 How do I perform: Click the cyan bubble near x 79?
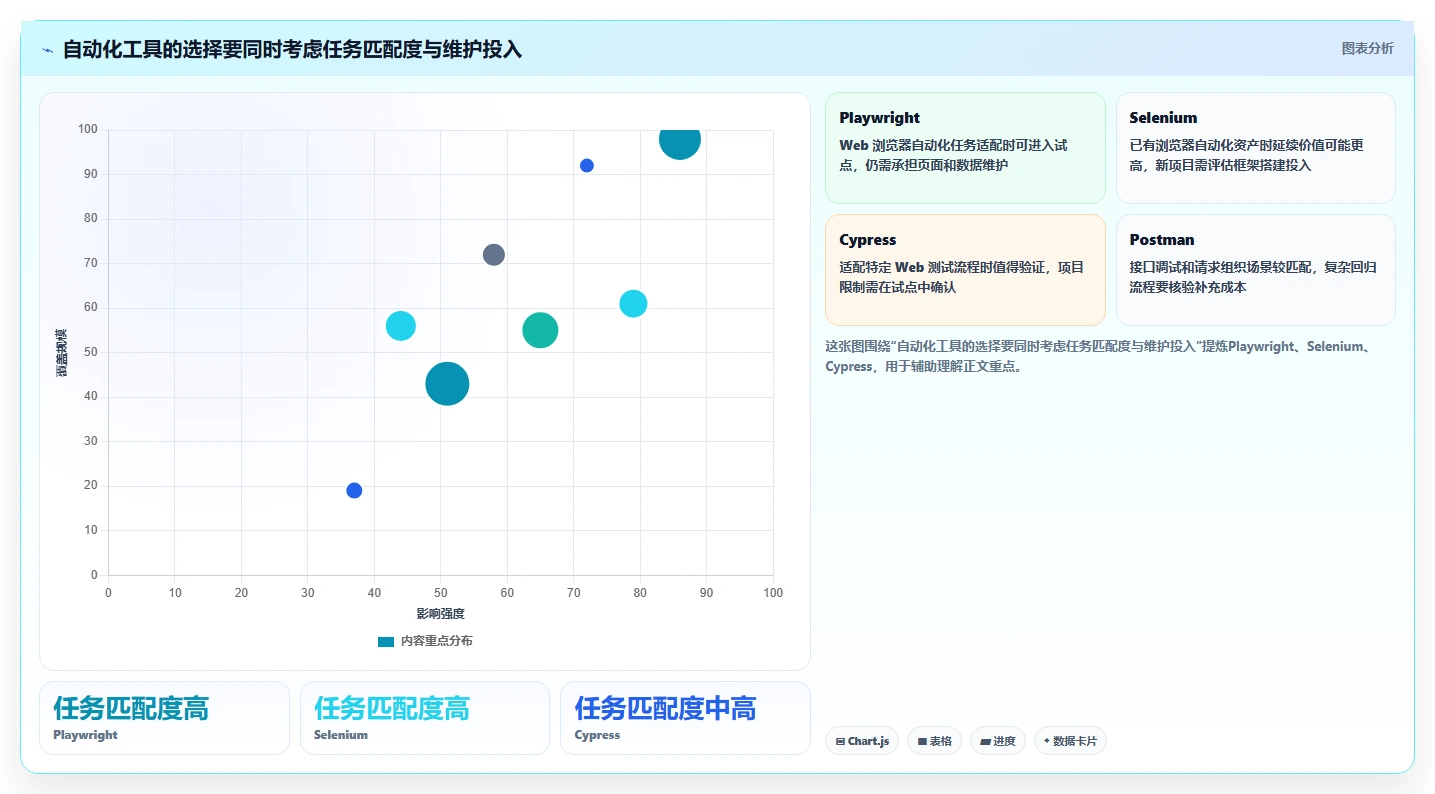pos(633,303)
